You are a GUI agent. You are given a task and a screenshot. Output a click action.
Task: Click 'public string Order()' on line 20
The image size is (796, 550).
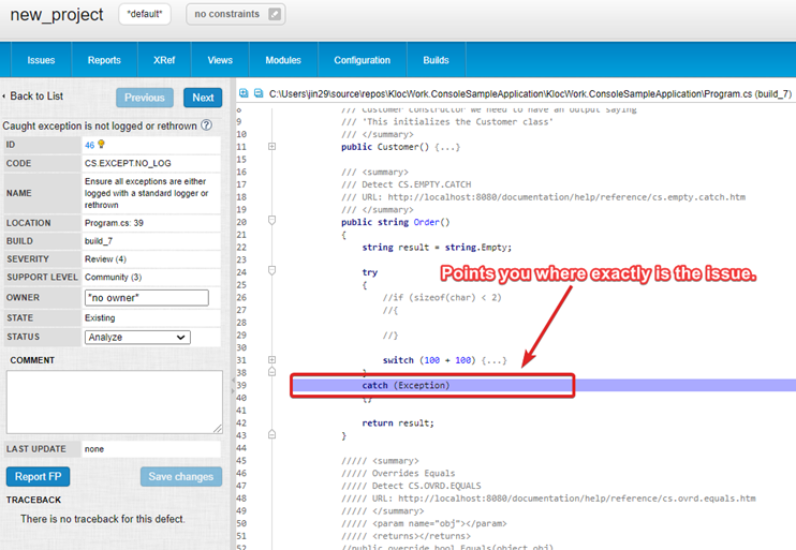pyautogui.click(x=395, y=222)
